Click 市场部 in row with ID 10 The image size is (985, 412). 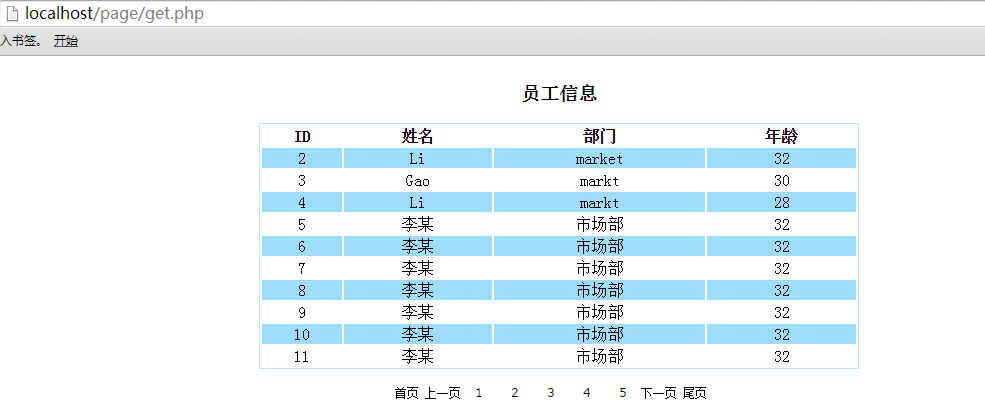coord(599,334)
